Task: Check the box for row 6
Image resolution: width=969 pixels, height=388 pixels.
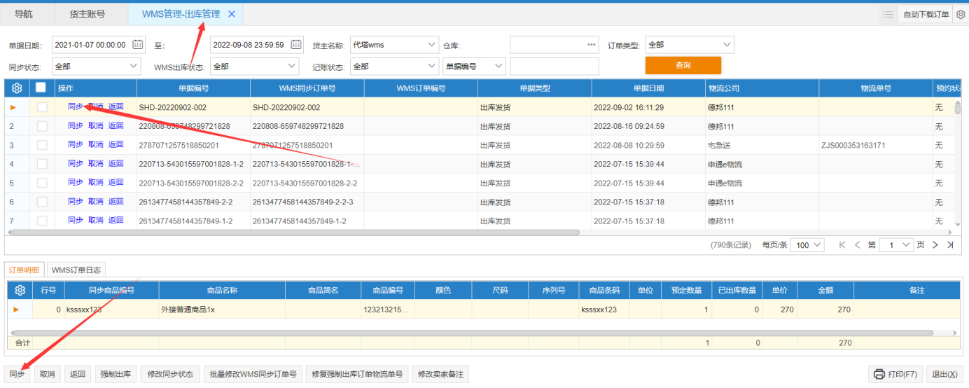Action: tap(42, 201)
